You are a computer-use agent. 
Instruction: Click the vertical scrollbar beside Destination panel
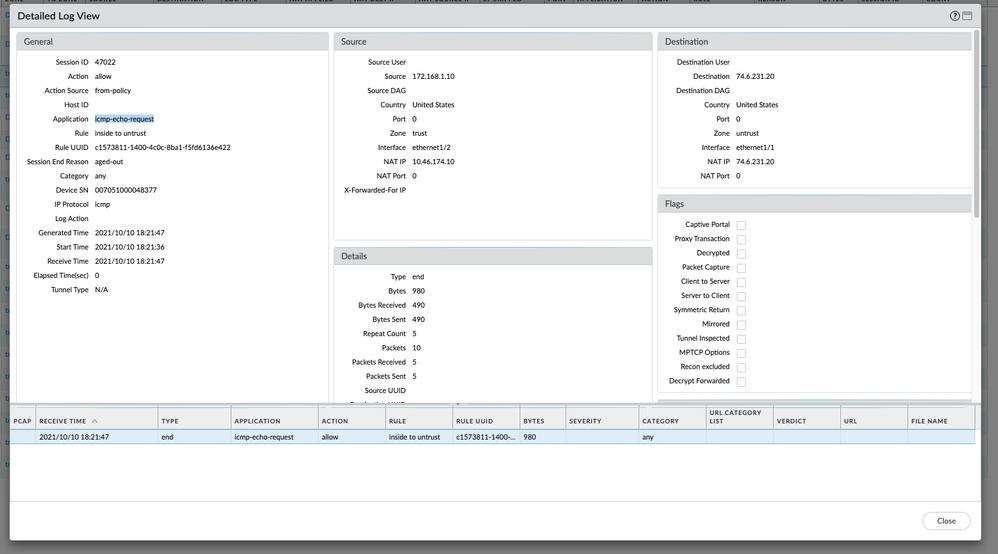[976, 120]
